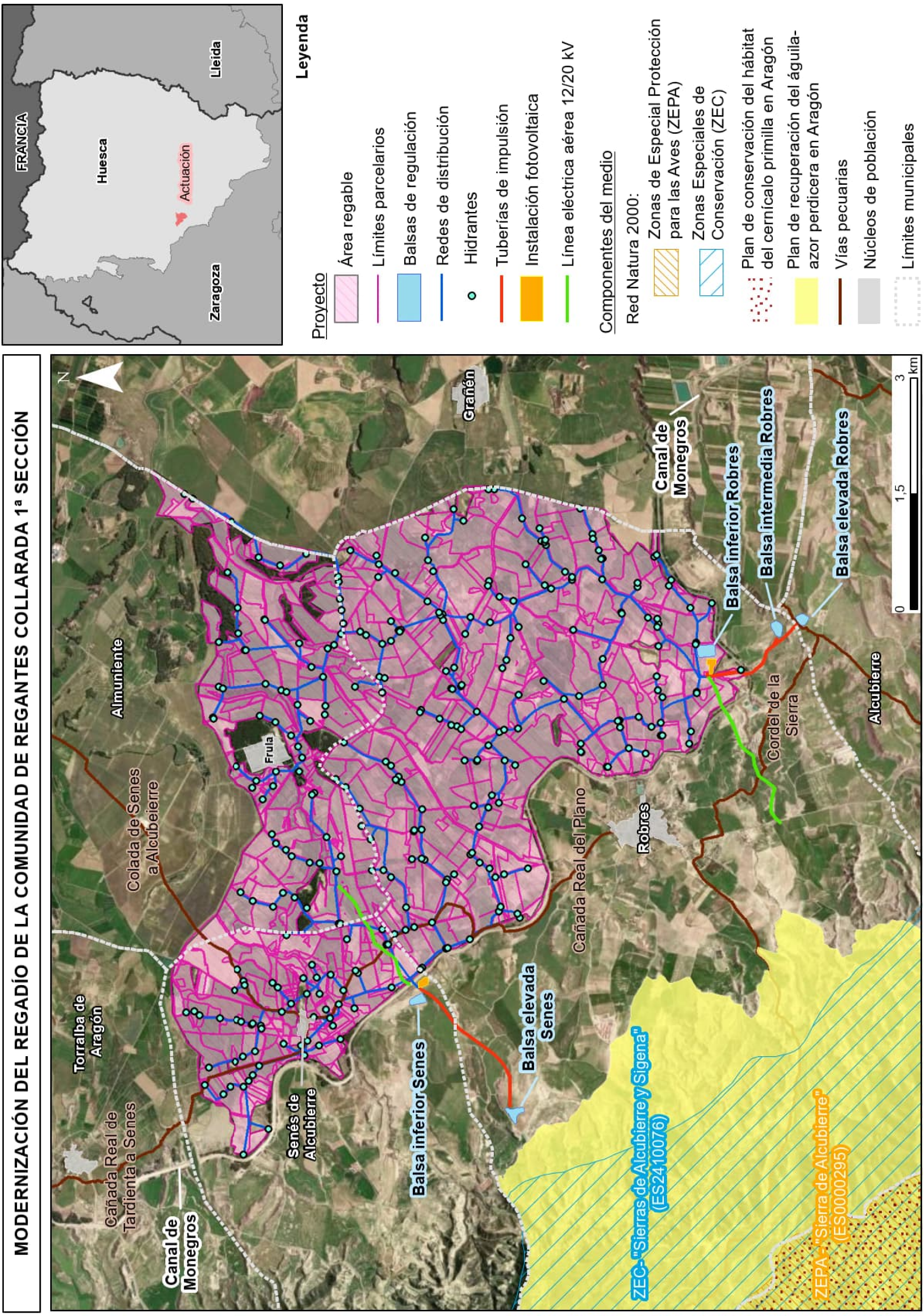Click the green Hidrantes dot in the legend
The height and width of the screenshot is (1316, 924).
click(471, 296)
